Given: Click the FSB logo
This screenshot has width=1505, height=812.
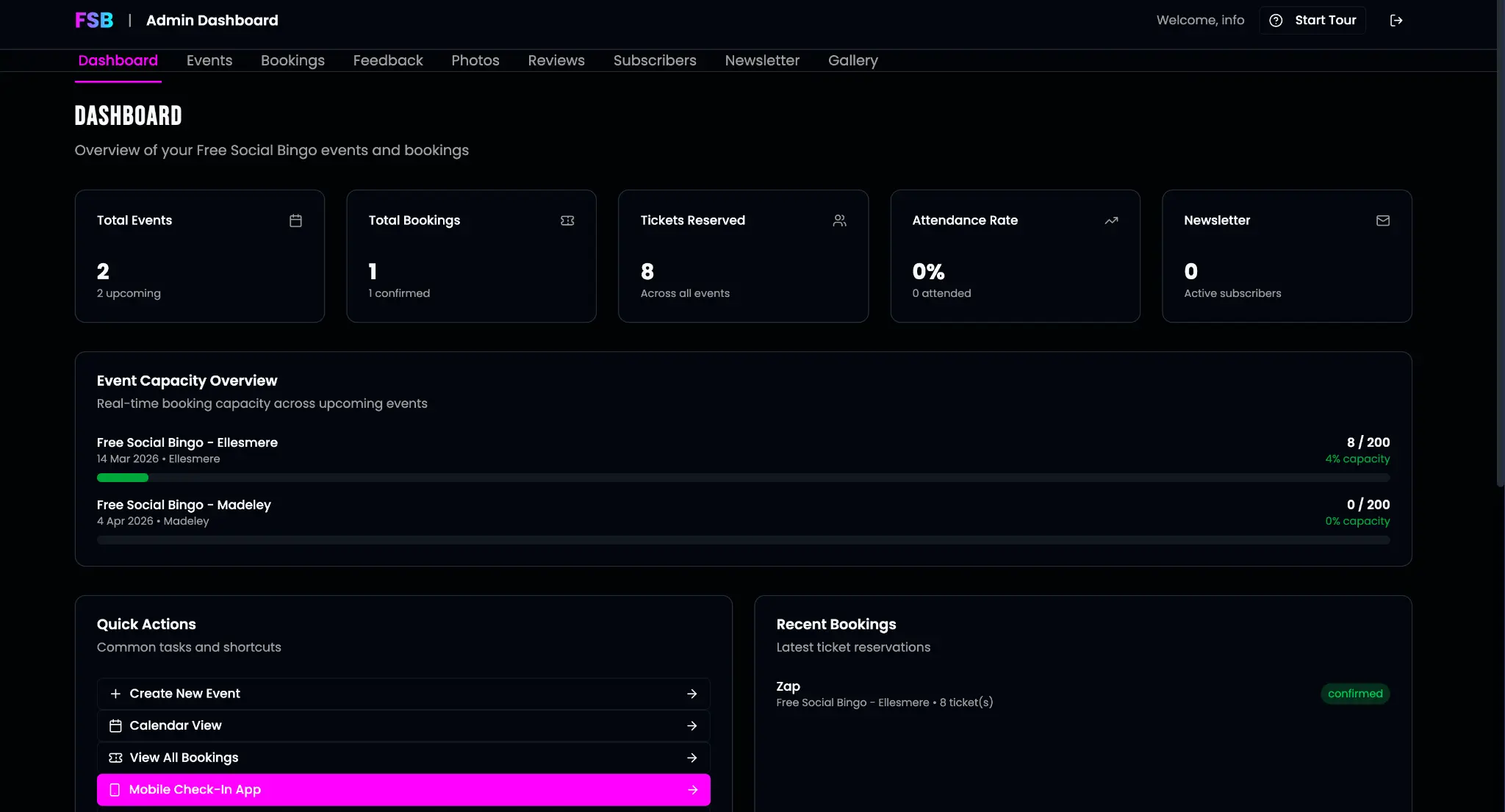Looking at the screenshot, I should pyautogui.click(x=93, y=20).
